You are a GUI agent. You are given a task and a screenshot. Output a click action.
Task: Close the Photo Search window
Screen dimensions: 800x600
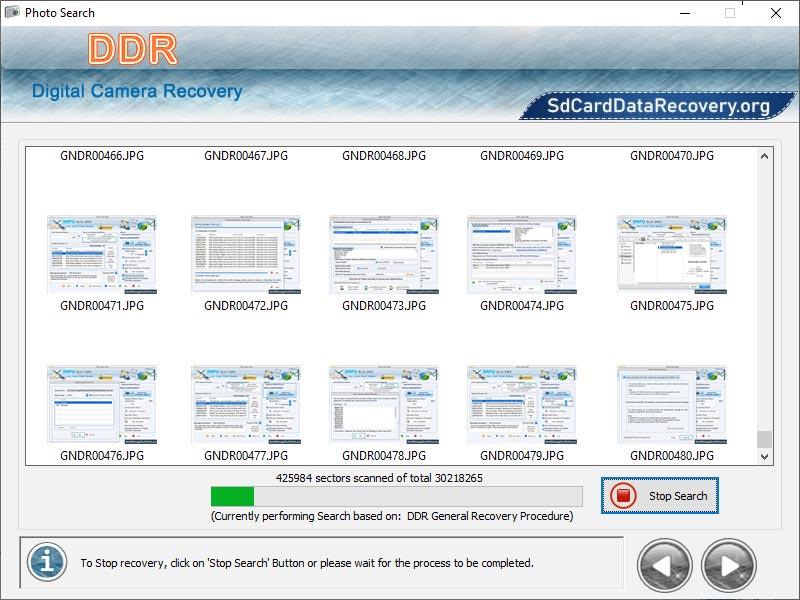776,13
